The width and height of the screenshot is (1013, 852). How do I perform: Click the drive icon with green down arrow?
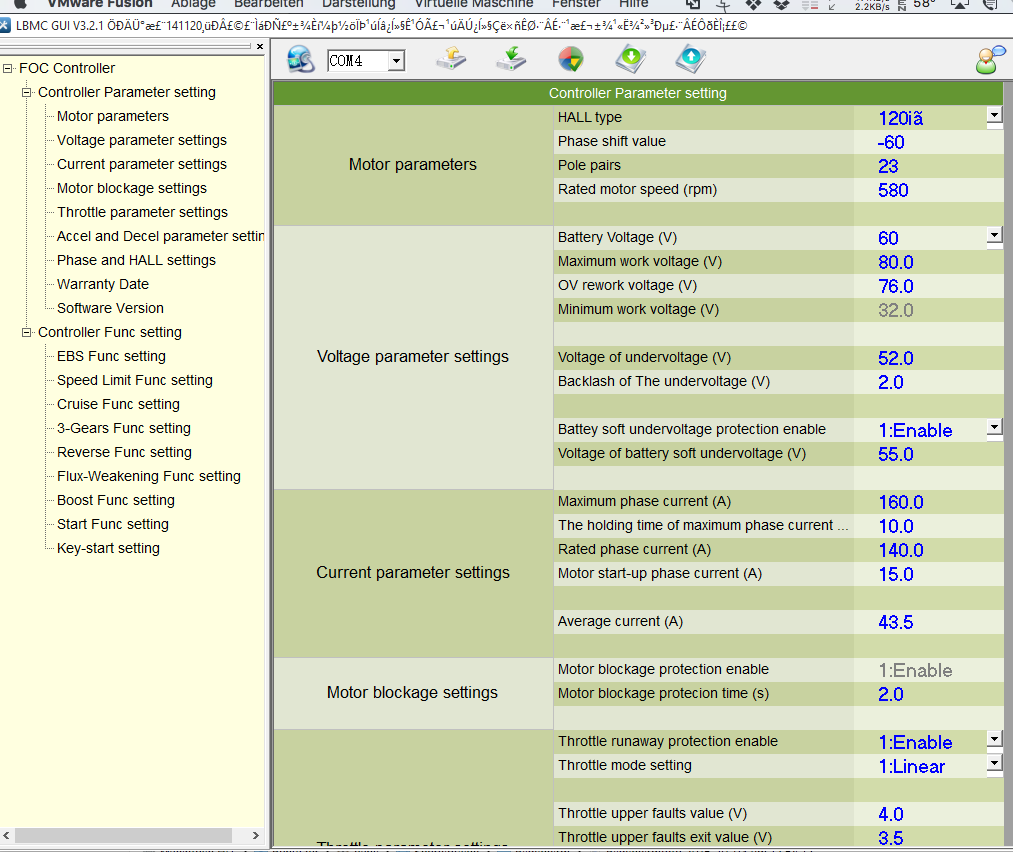pos(511,60)
